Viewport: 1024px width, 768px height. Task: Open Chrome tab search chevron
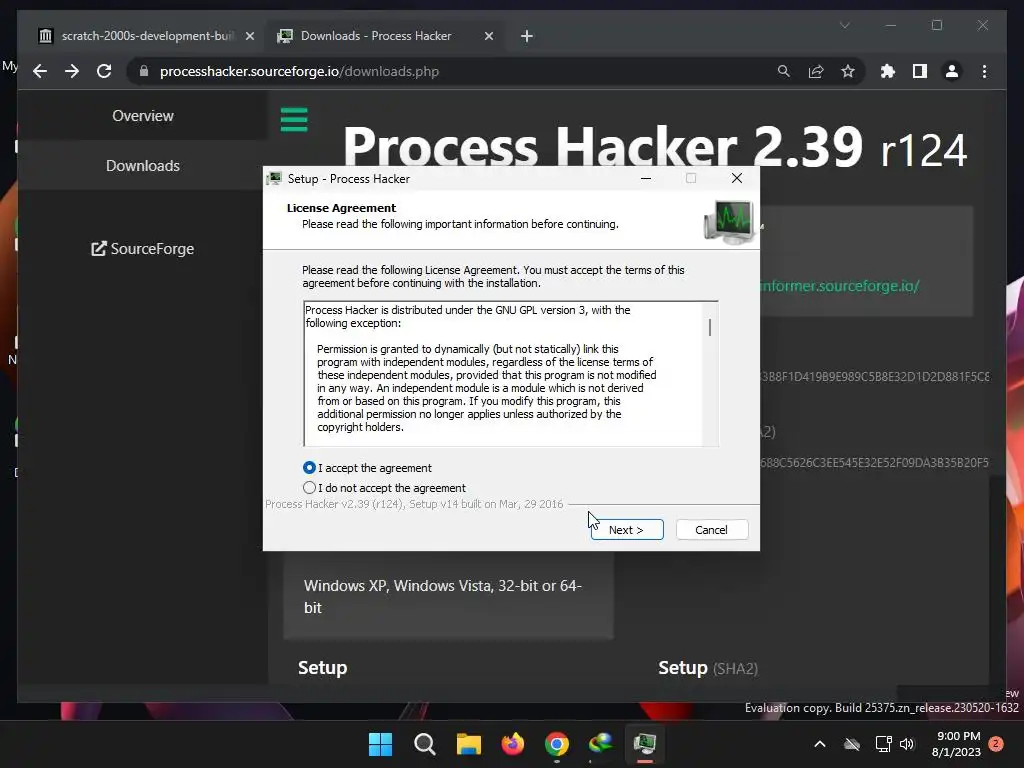pyautogui.click(x=845, y=25)
